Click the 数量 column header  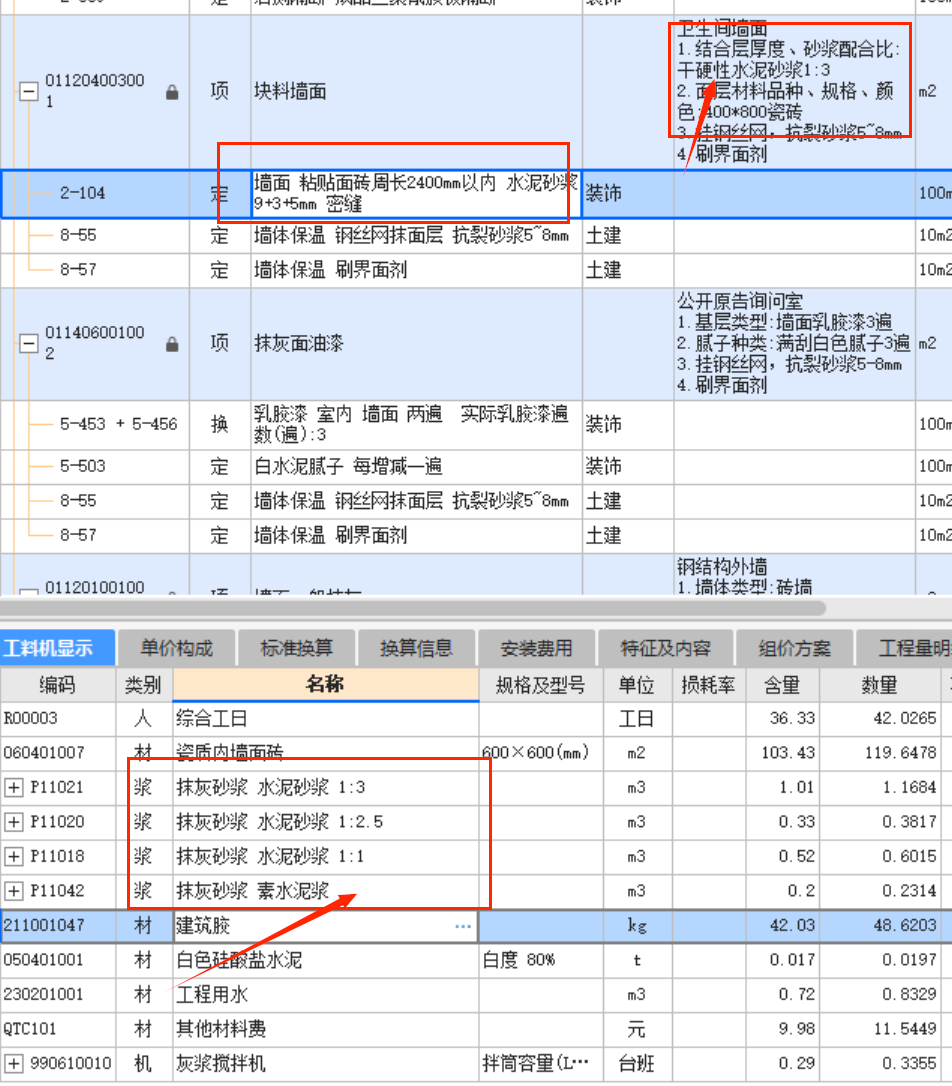click(879, 685)
